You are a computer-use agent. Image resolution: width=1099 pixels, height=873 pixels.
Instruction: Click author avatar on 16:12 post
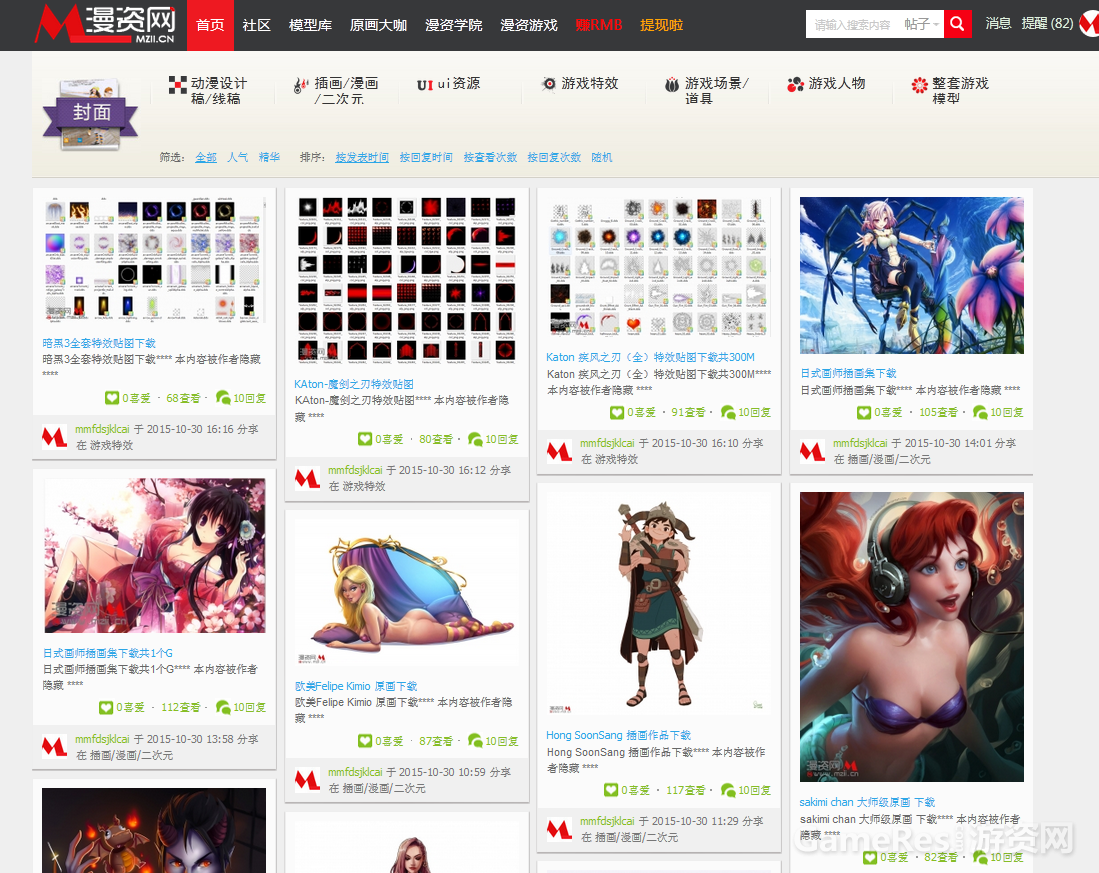307,478
